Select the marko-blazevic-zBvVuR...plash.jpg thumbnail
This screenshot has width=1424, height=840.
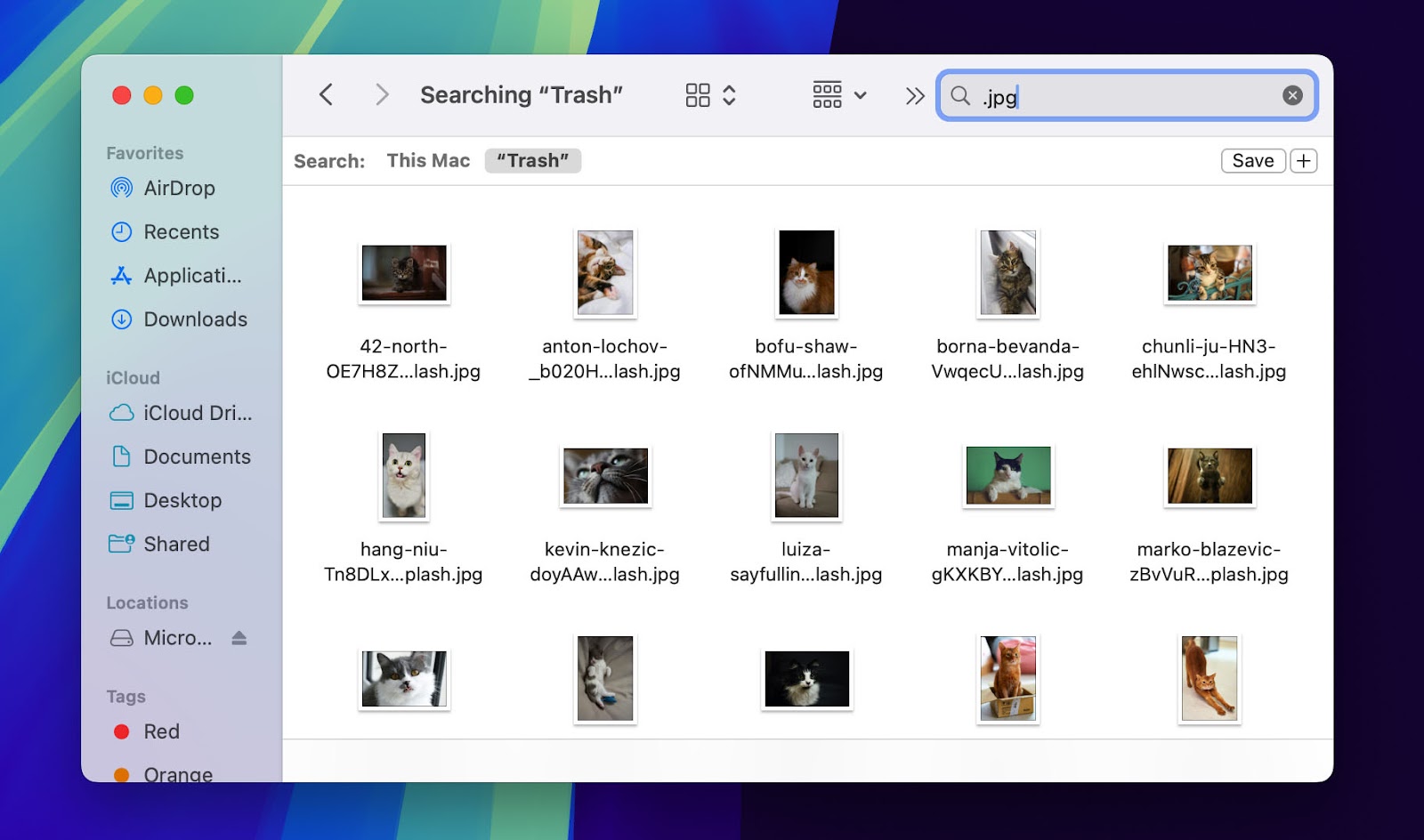[x=1210, y=476]
